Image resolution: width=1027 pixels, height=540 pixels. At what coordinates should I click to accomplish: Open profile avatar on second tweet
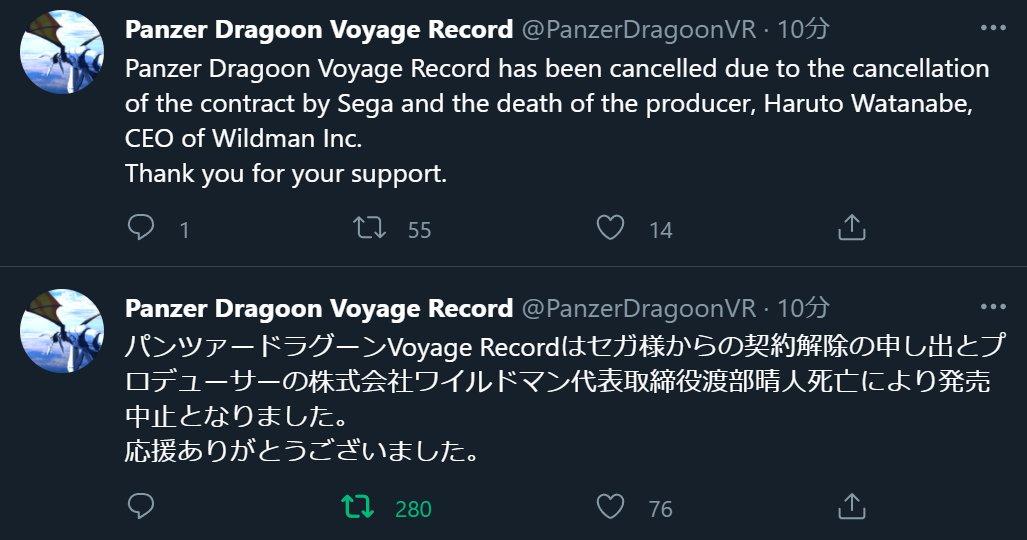pyautogui.click(x=62, y=331)
